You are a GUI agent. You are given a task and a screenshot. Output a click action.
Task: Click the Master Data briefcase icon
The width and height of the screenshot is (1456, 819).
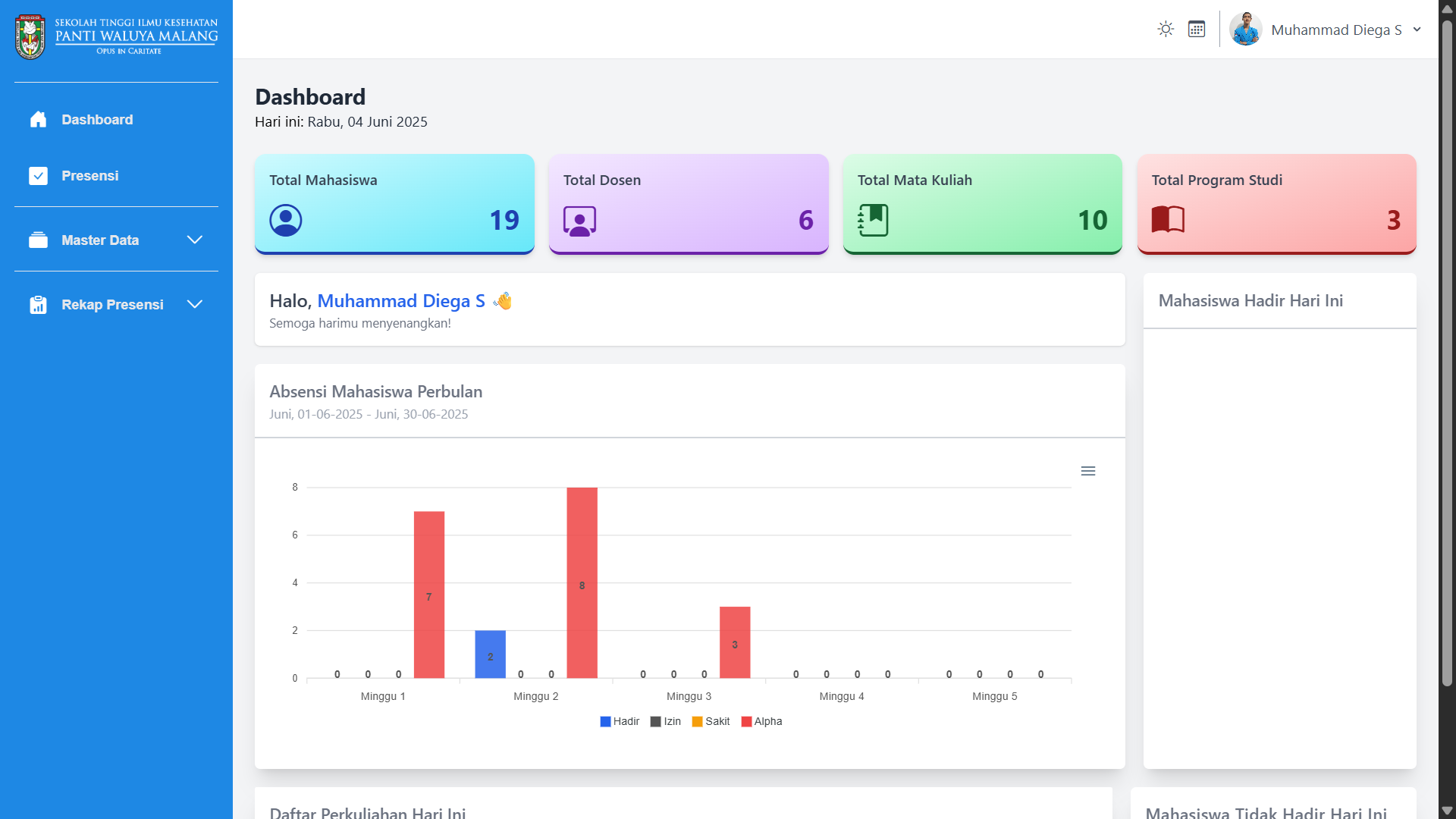tap(38, 240)
